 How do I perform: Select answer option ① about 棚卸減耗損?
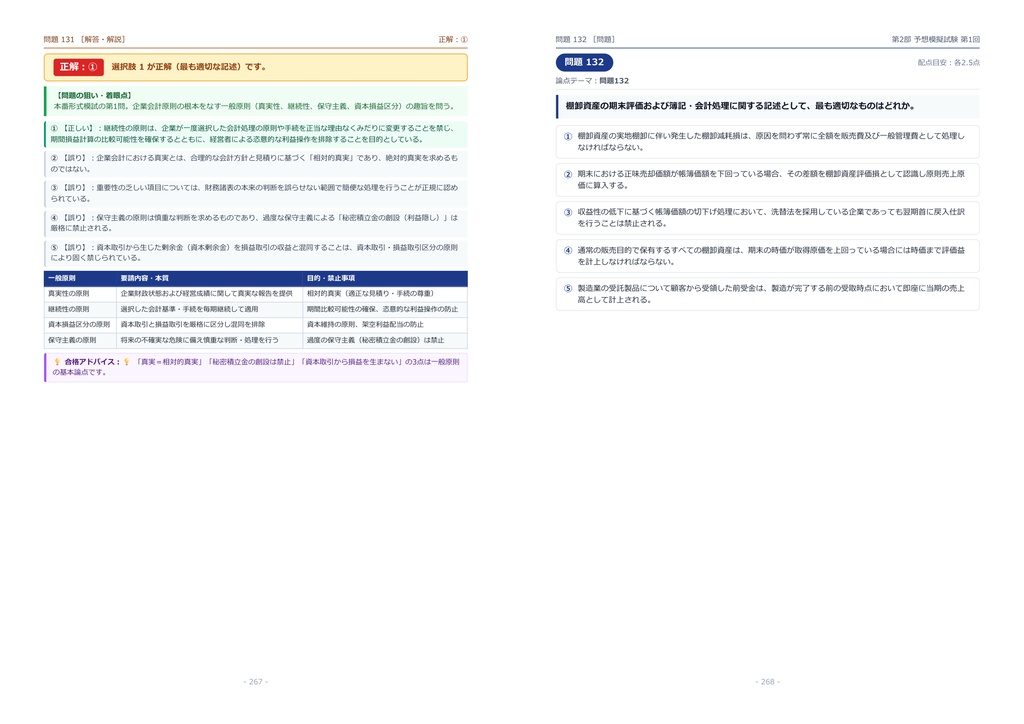(767, 142)
